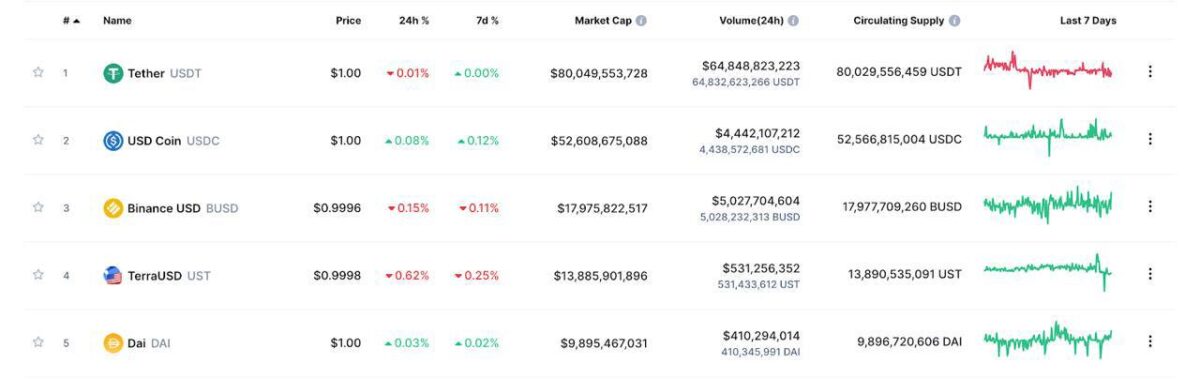This screenshot has height=379, width=1200.
Task: Show Circulating Supply info tooltip icon
Action: [x=955, y=20]
